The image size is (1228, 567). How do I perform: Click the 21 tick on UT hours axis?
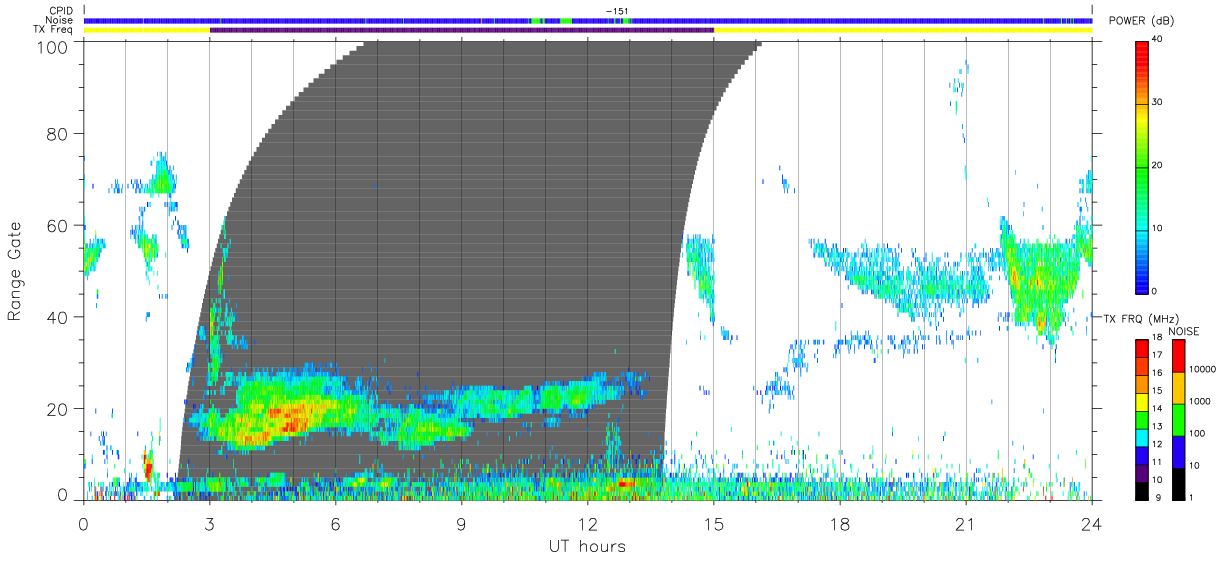[966, 524]
